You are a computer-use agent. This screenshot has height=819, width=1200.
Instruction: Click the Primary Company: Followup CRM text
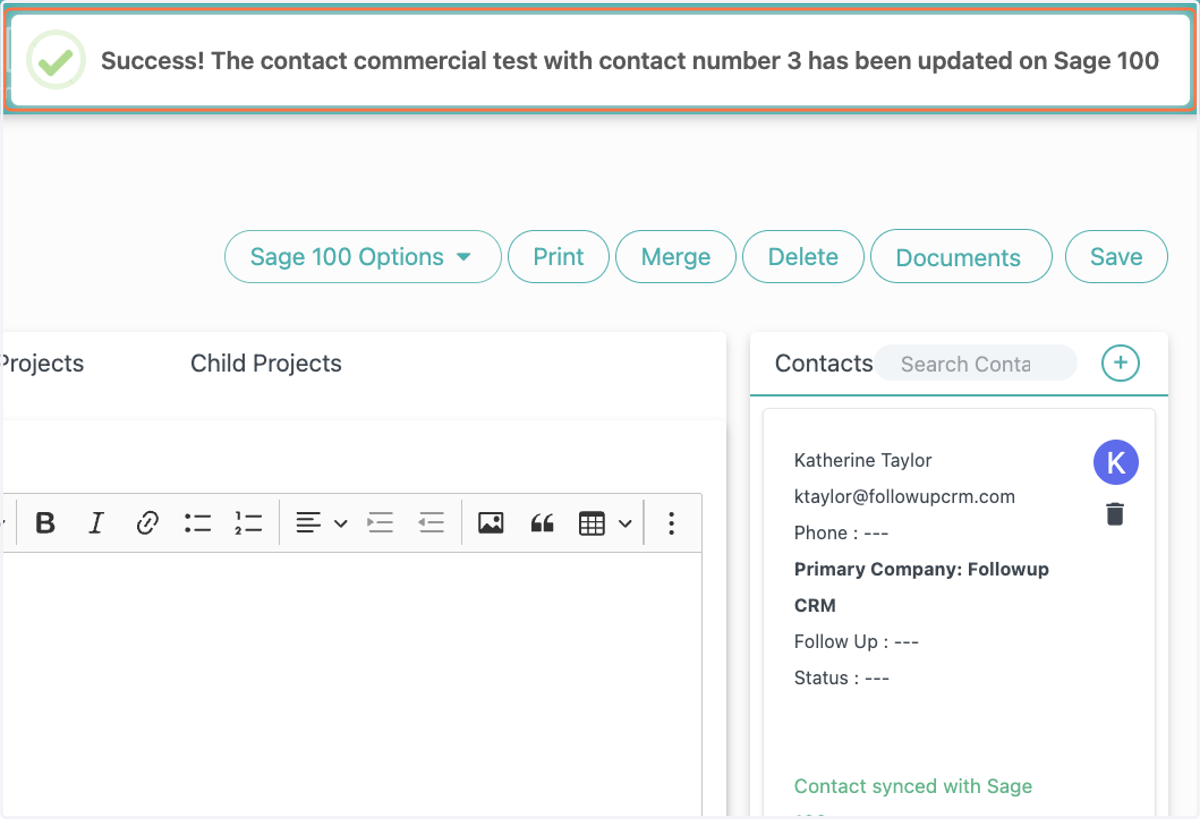tap(921, 587)
